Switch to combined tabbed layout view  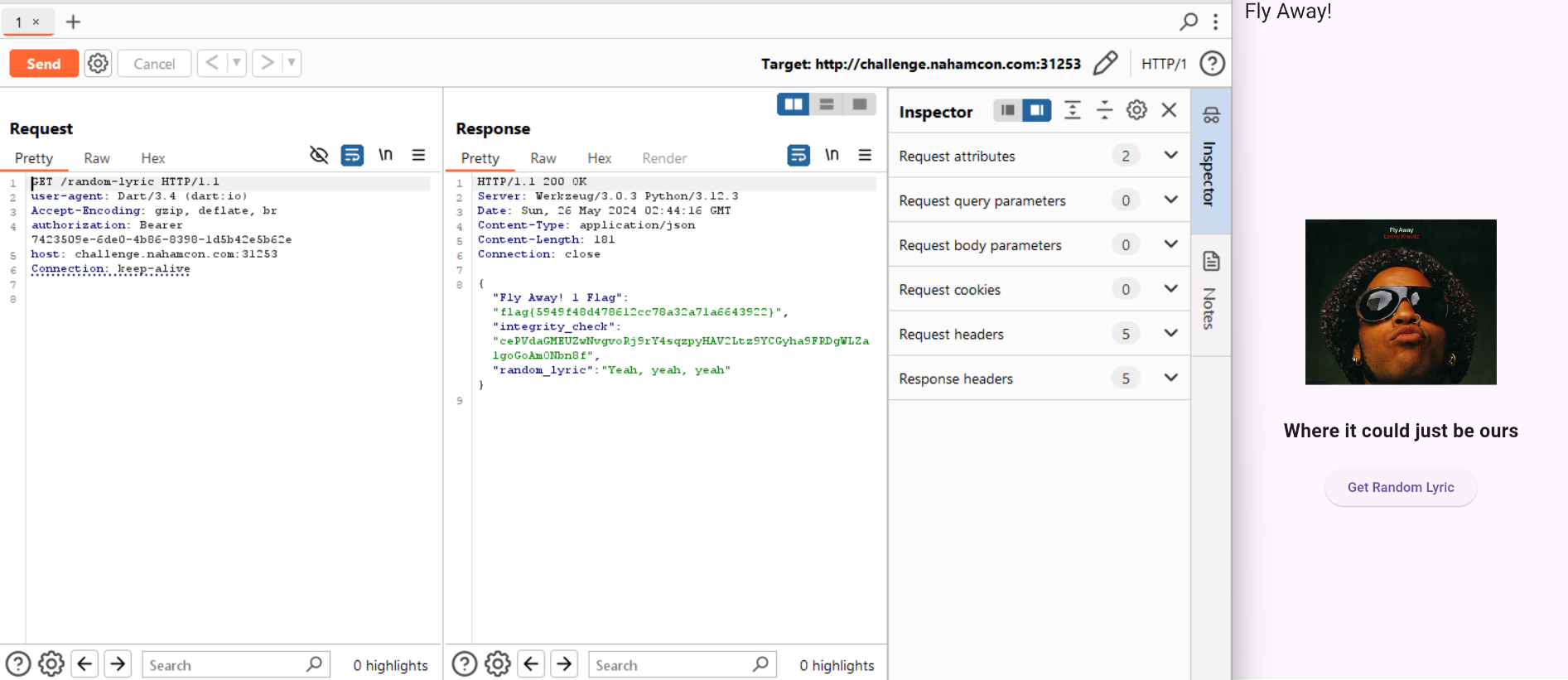click(x=860, y=104)
